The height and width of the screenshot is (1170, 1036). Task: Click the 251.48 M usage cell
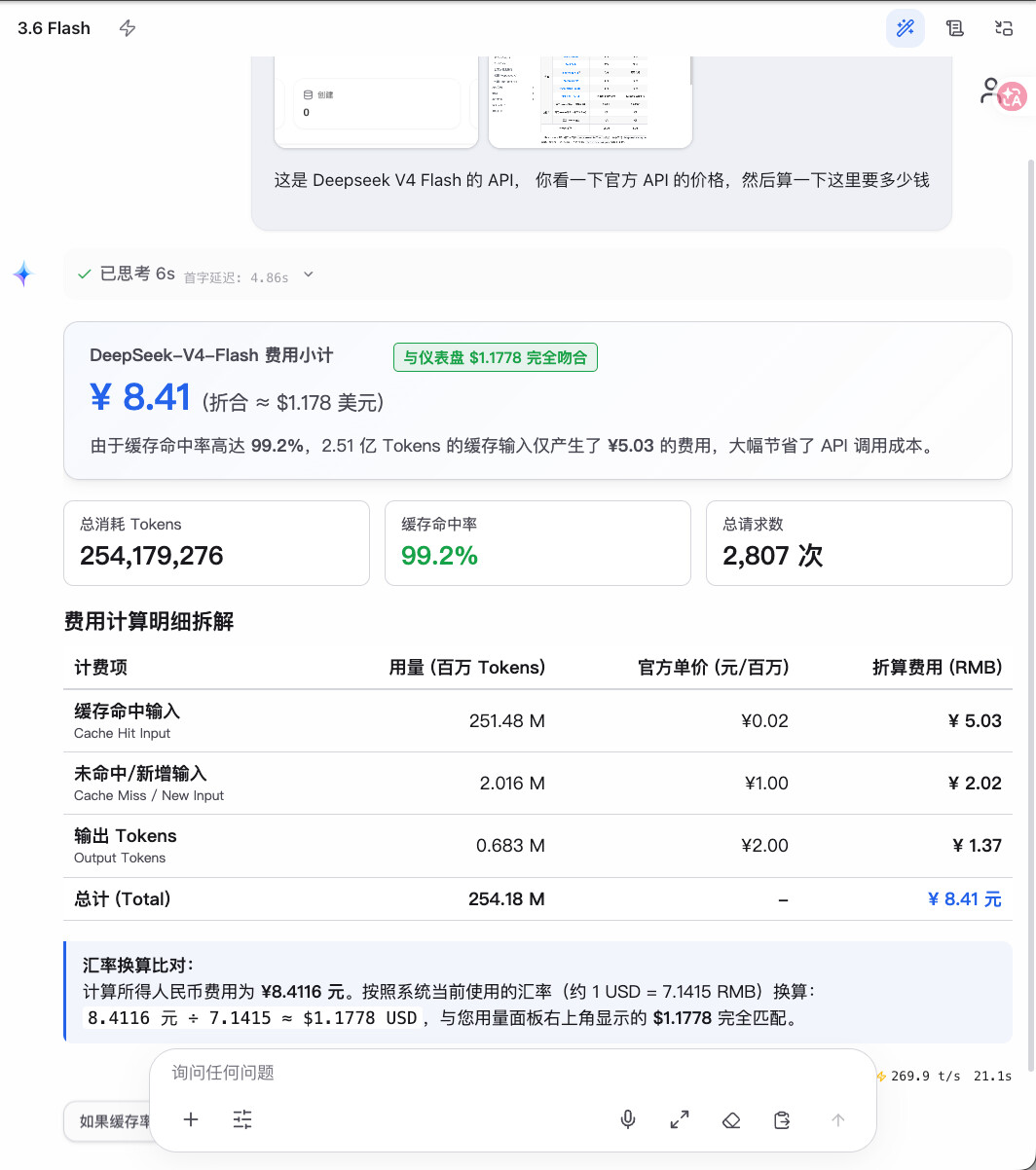click(506, 721)
